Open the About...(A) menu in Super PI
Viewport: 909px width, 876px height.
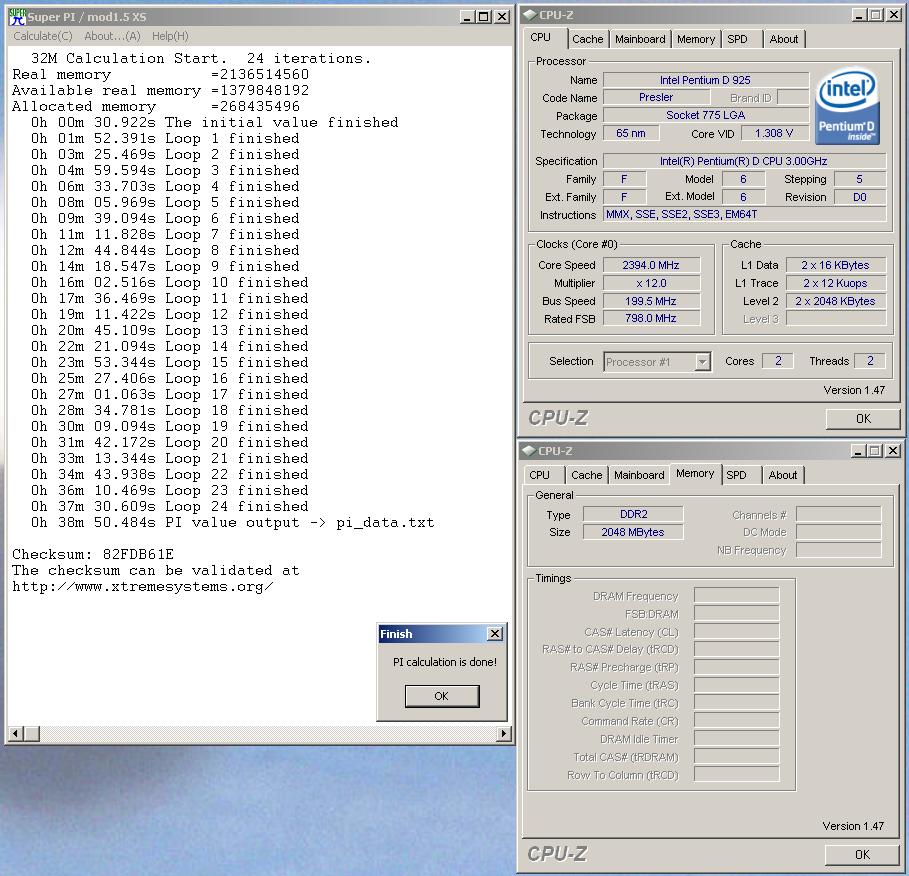point(112,36)
